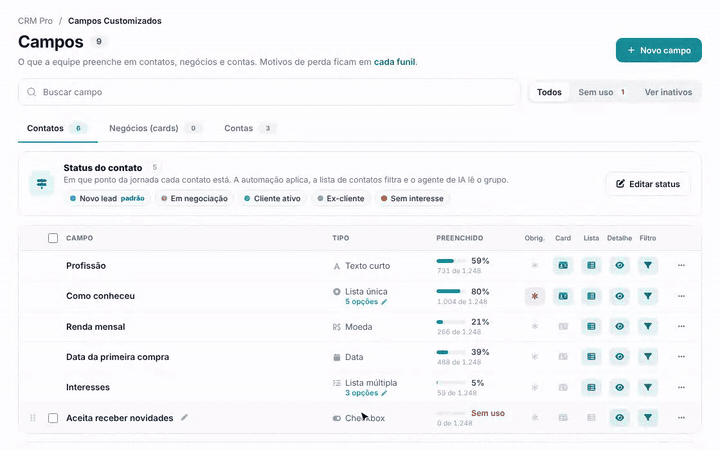Screen dimensions: 720x450
Task: Toggle Filtro funnel icon for Profissão
Action: coord(648,265)
